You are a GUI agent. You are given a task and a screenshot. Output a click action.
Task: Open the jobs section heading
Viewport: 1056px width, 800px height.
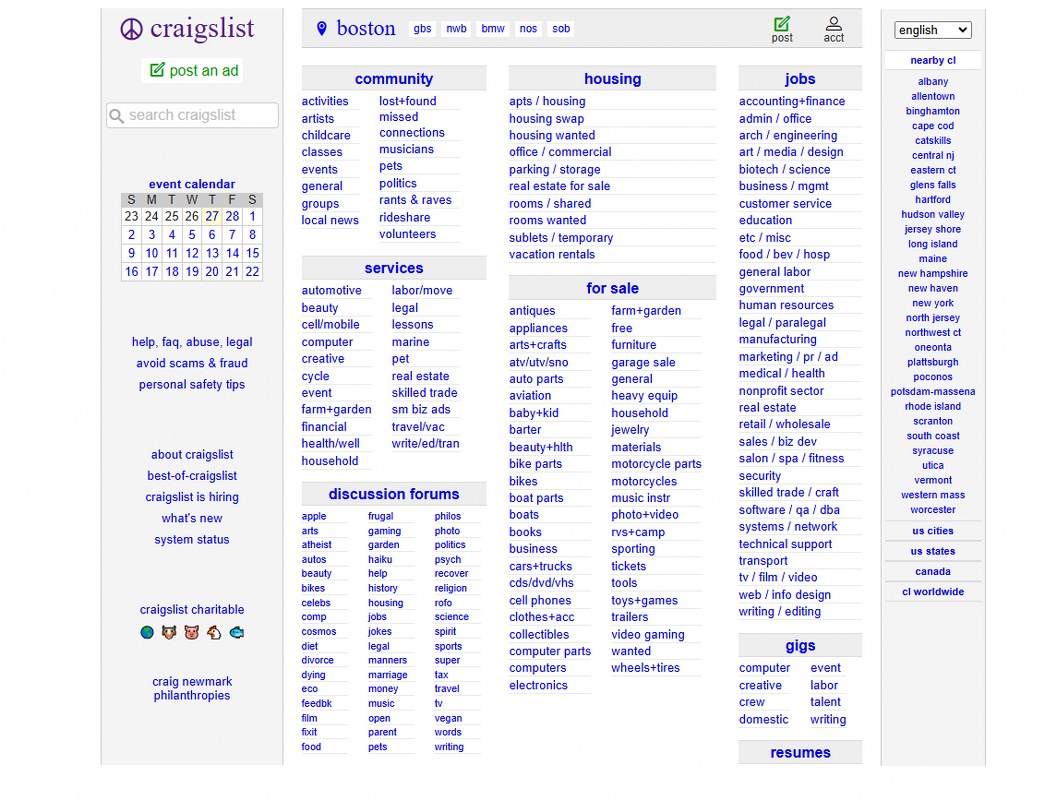click(x=799, y=79)
